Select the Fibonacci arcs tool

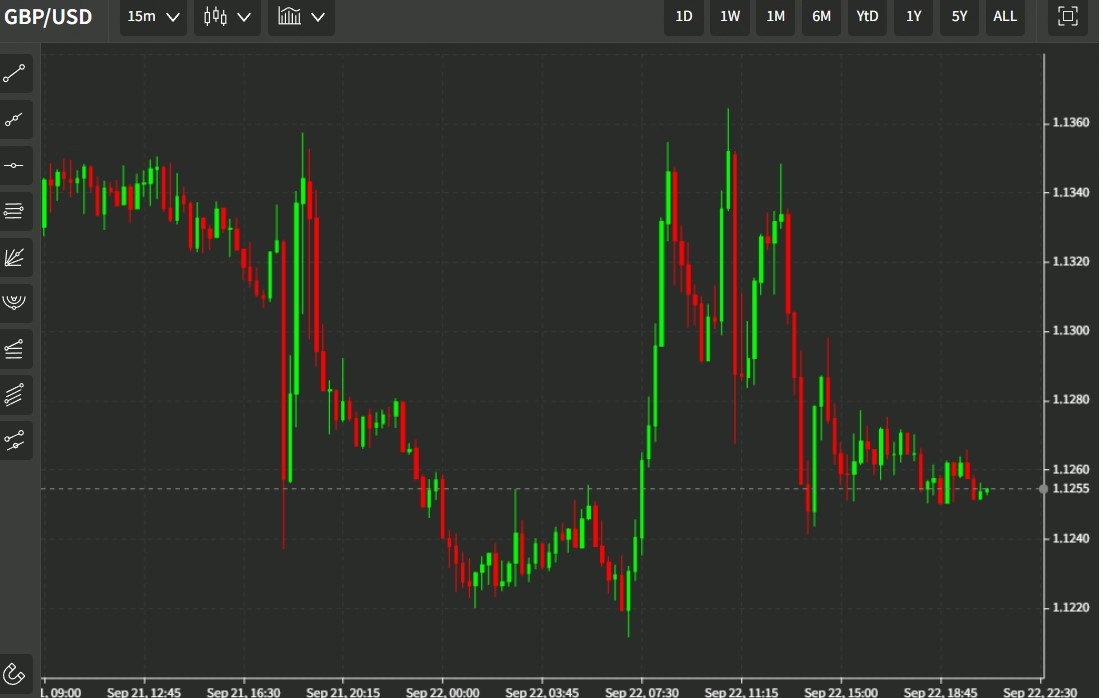pos(15,303)
